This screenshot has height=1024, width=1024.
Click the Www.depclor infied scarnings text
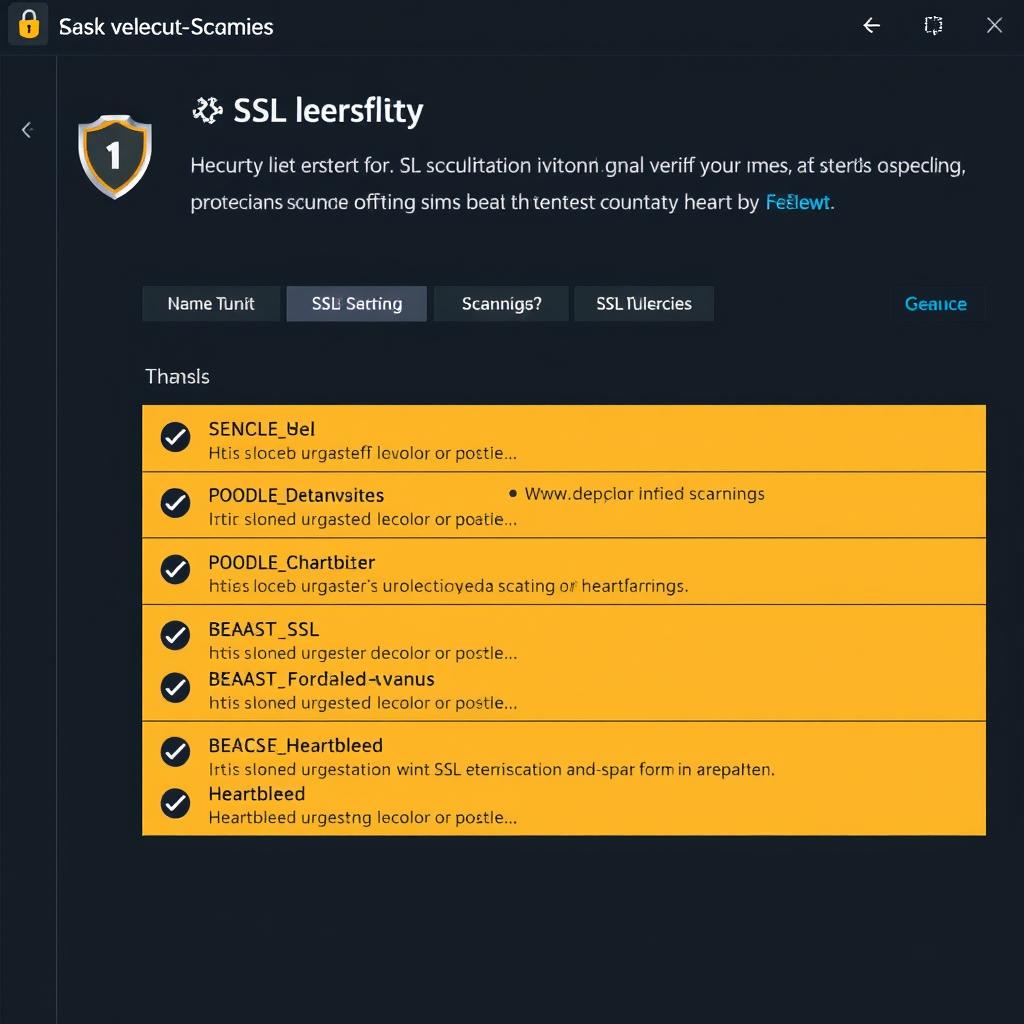[x=645, y=494]
